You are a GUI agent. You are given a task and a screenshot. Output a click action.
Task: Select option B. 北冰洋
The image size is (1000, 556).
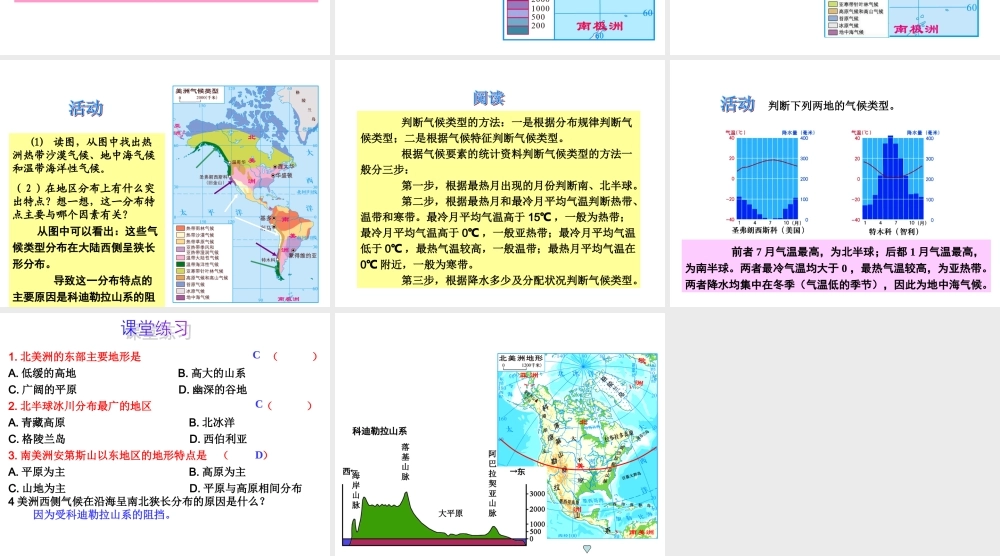pyautogui.click(x=212, y=423)
